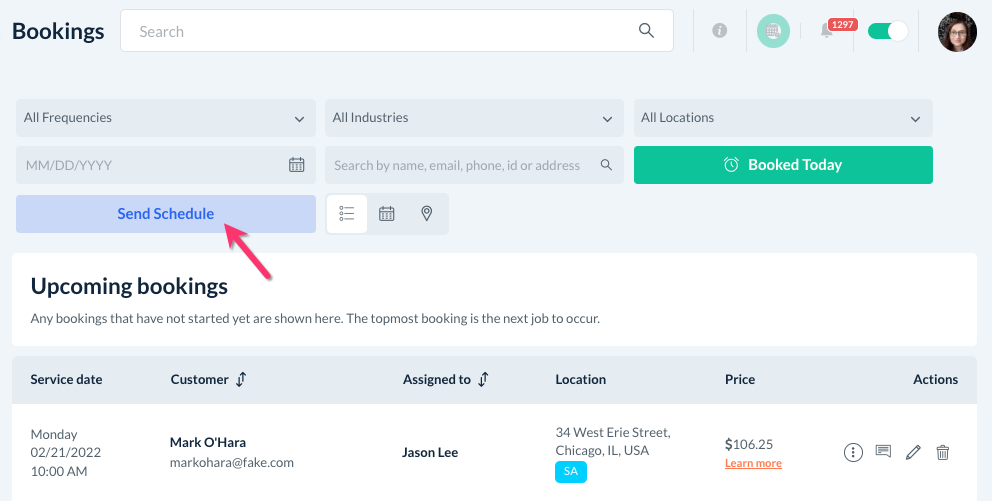
Task: Delete the Mark O'Hara booking
Action: (943, 452)
